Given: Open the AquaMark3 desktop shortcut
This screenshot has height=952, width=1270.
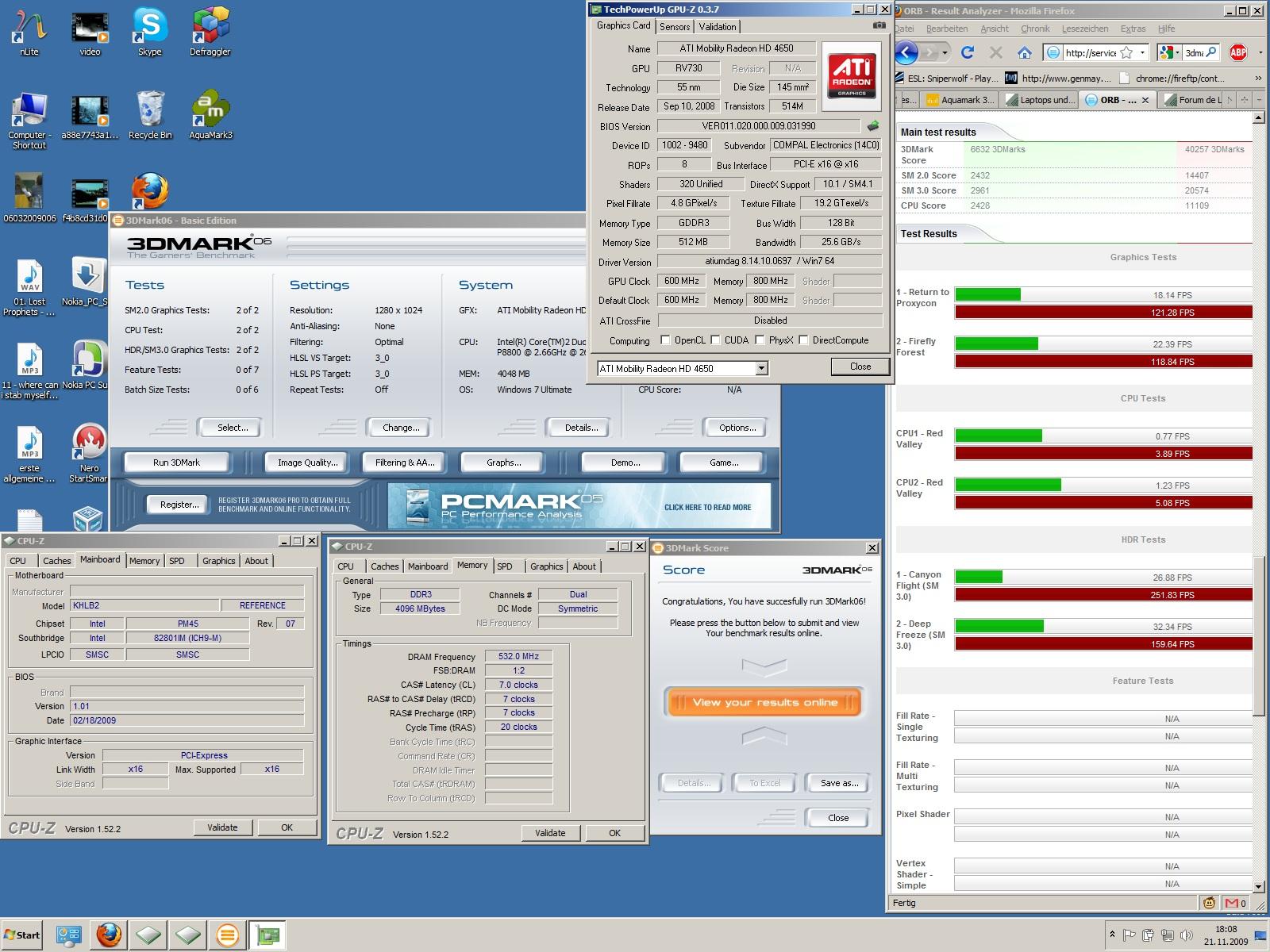Looking at the screenshot, I should coord(210,113).
